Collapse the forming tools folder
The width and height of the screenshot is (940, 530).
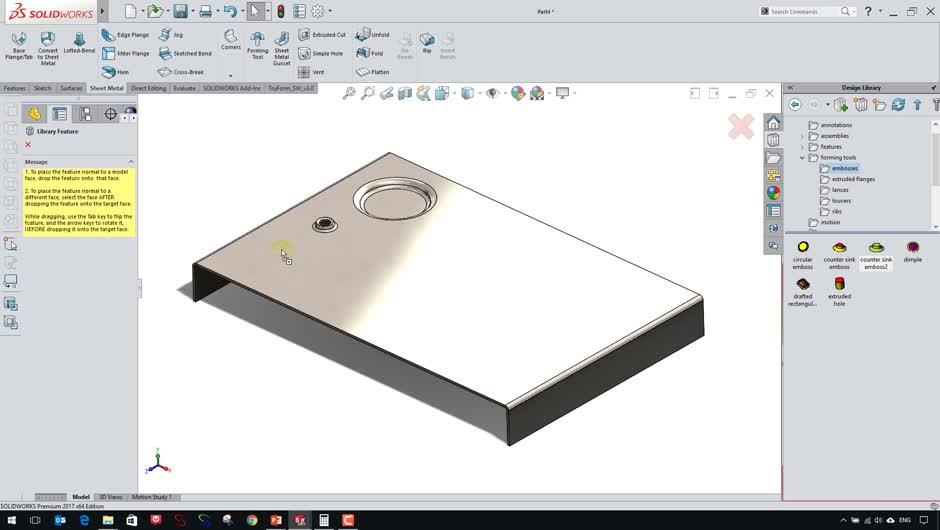click(802, 158)
